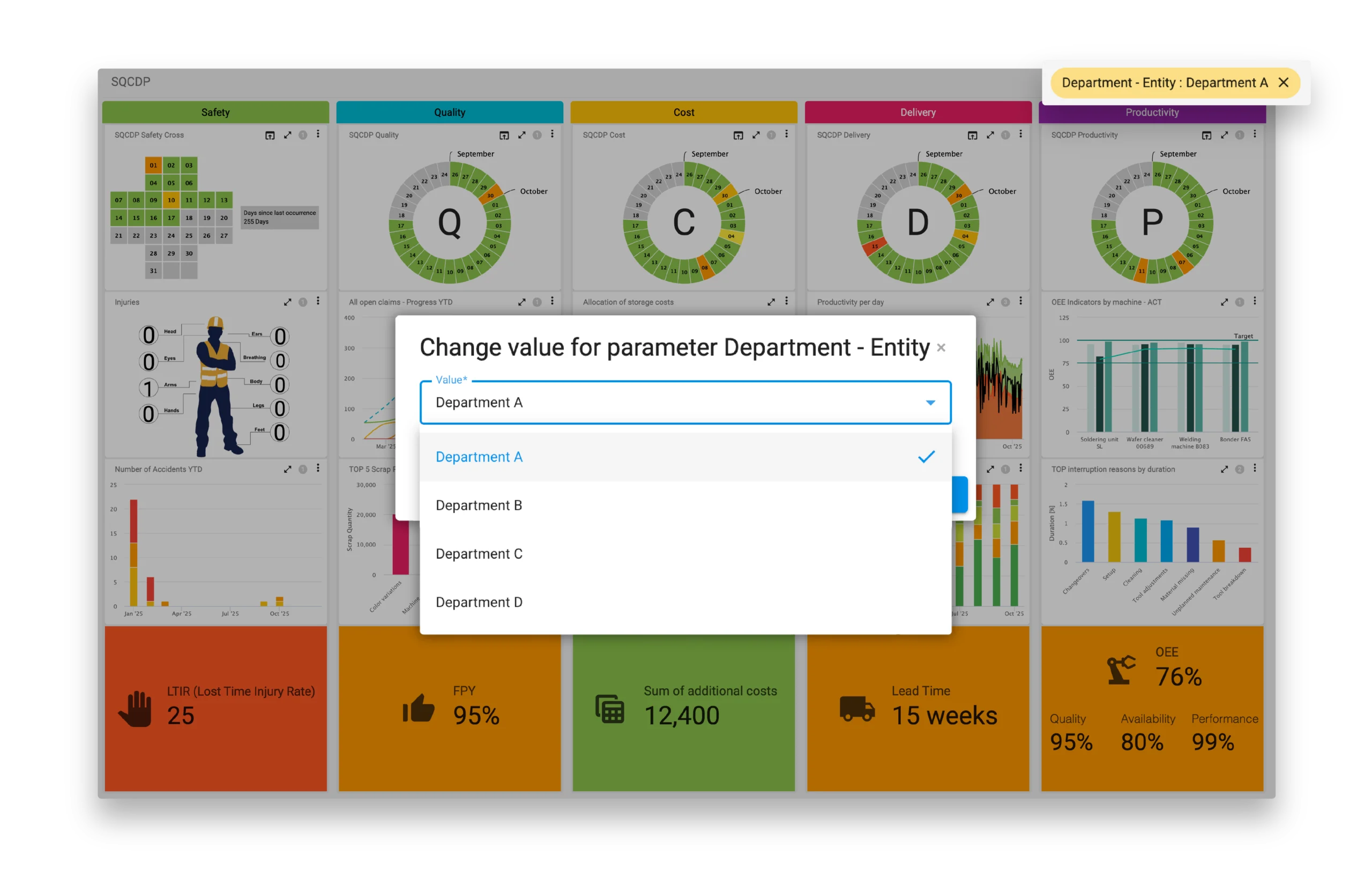
Task: Select Department B from the list
Action: pos(479,505)
